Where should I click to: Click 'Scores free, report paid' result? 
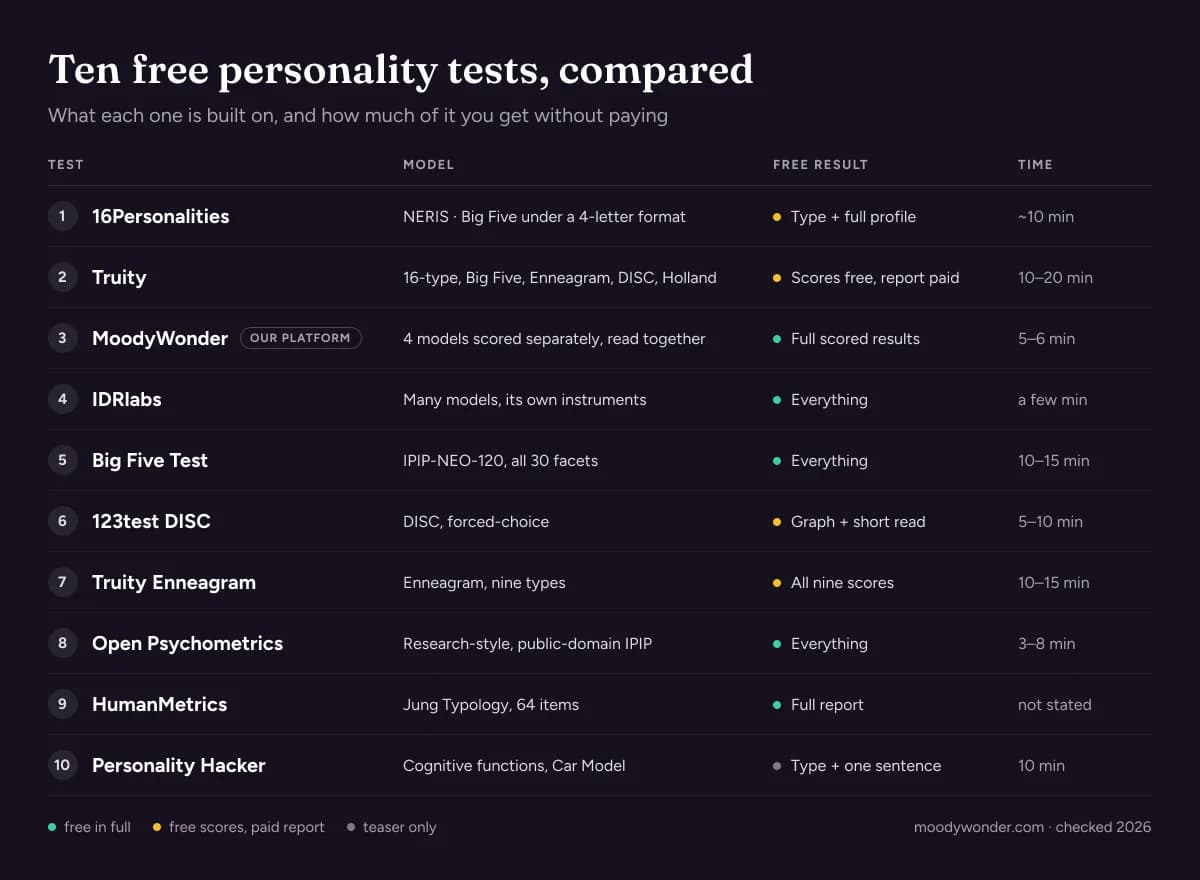(875, 277)
